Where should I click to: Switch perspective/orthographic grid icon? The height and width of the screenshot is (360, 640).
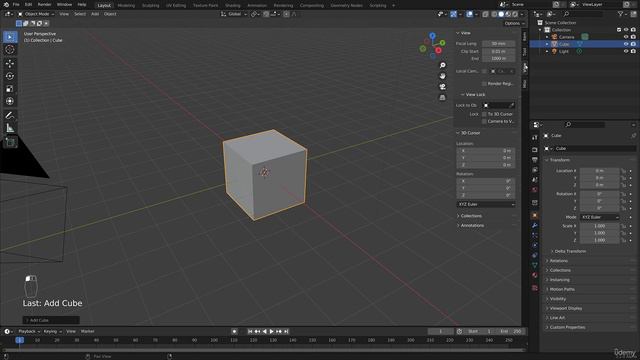coord(442,97)
